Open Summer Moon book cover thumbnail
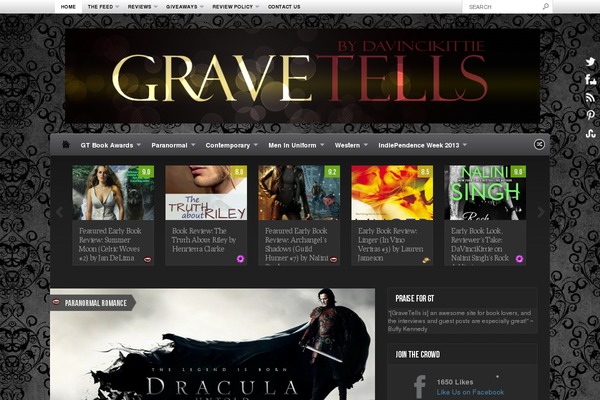The width and height of the screenshot is (600, 400). pos(113,193)
